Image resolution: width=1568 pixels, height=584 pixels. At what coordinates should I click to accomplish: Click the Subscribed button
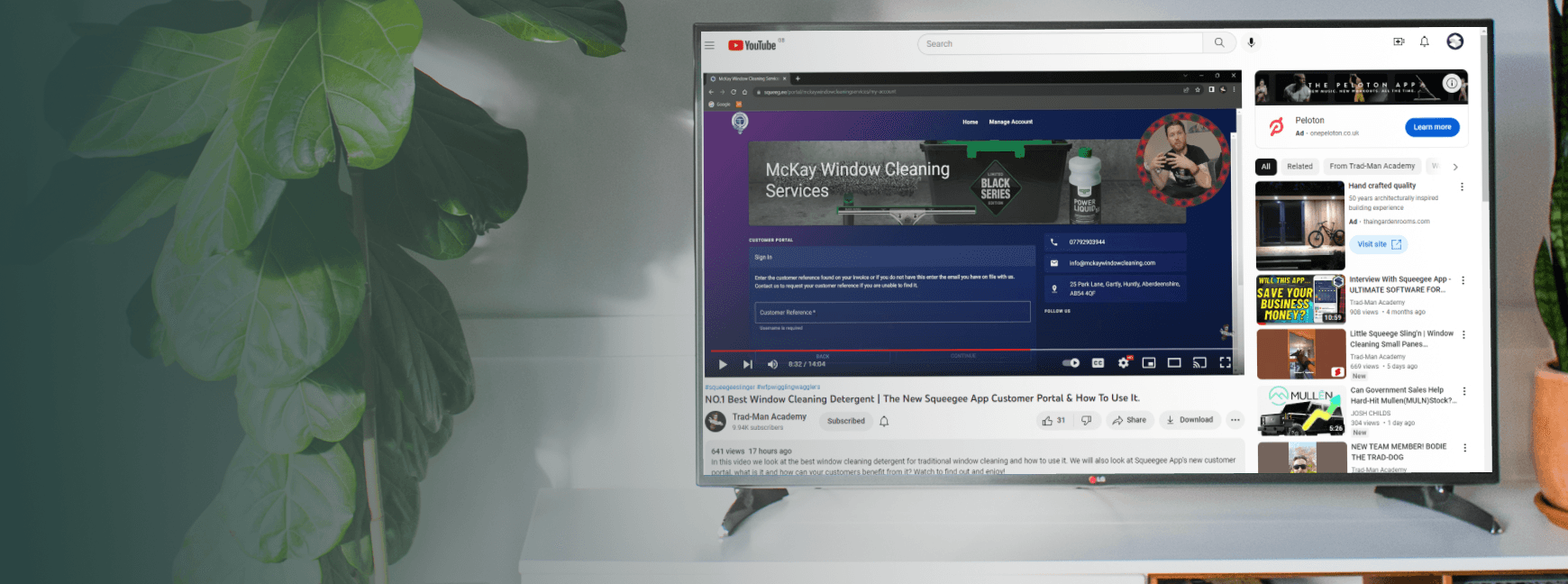[x=846, y=421]
